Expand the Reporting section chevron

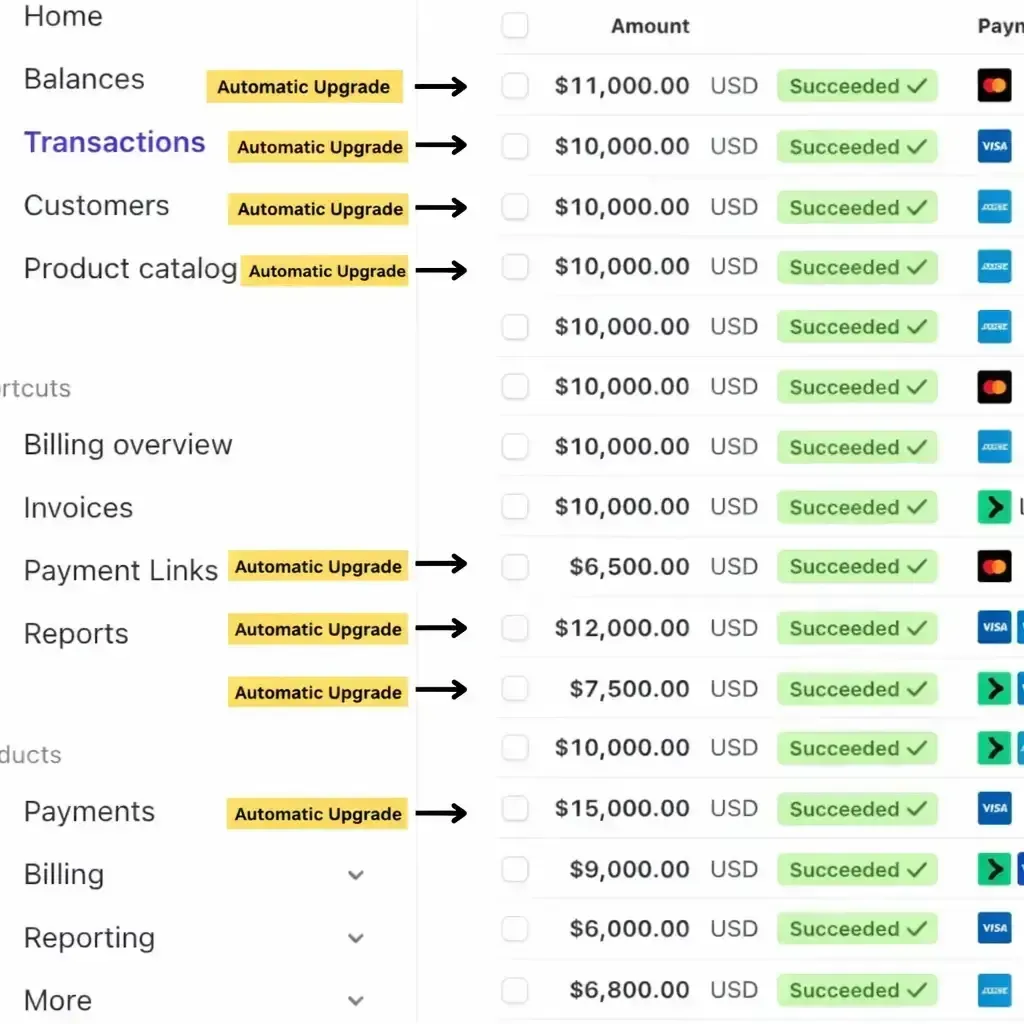[x=355, y=939]
